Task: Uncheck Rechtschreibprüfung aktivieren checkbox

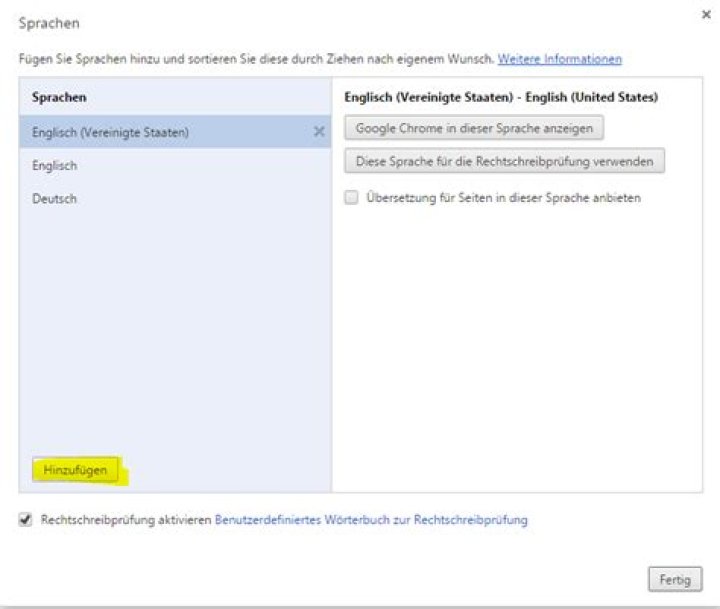Action: (26, 520)
